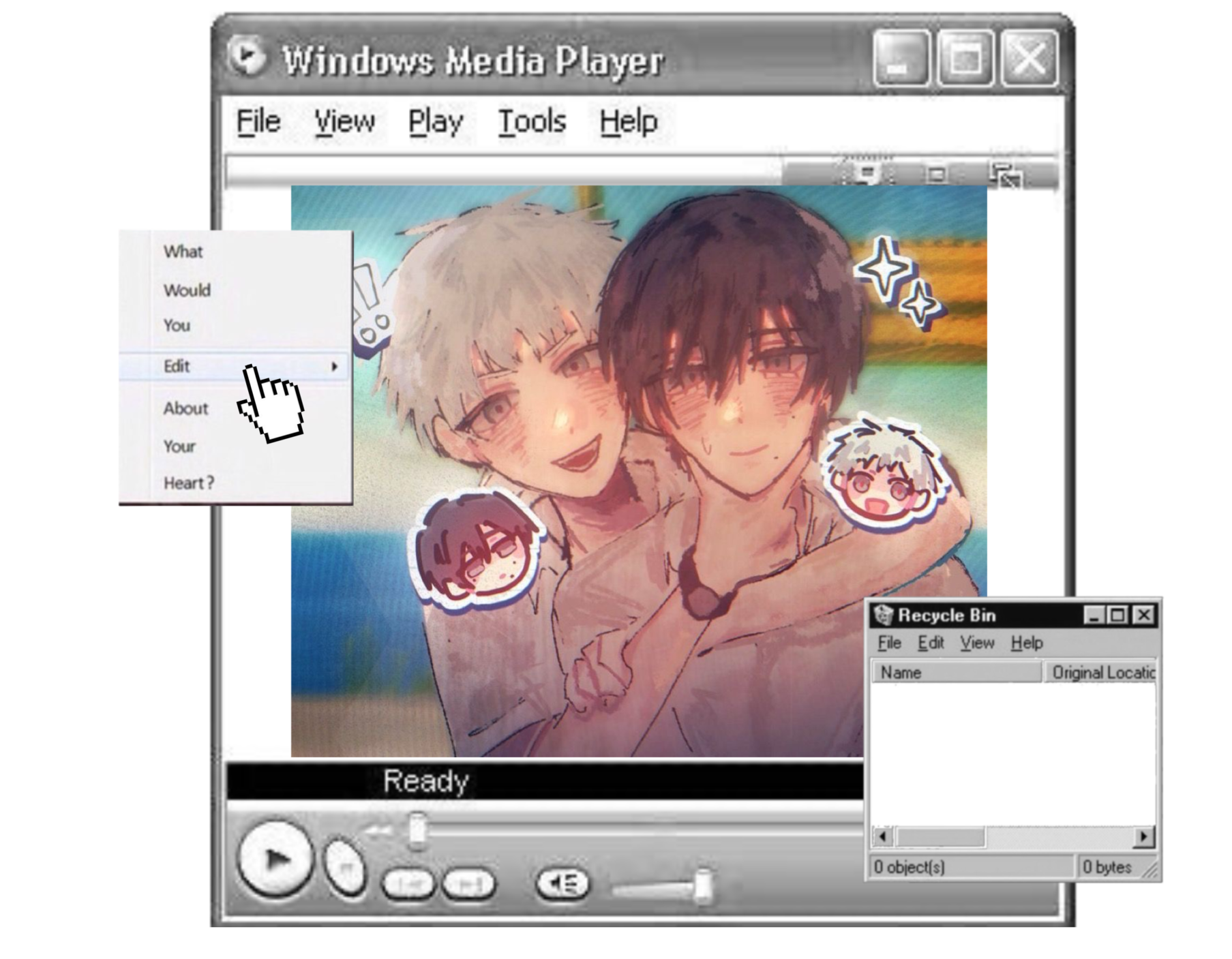Toggle the full screen view icon
Screen dimensions: 1232x959
point(937,175)
